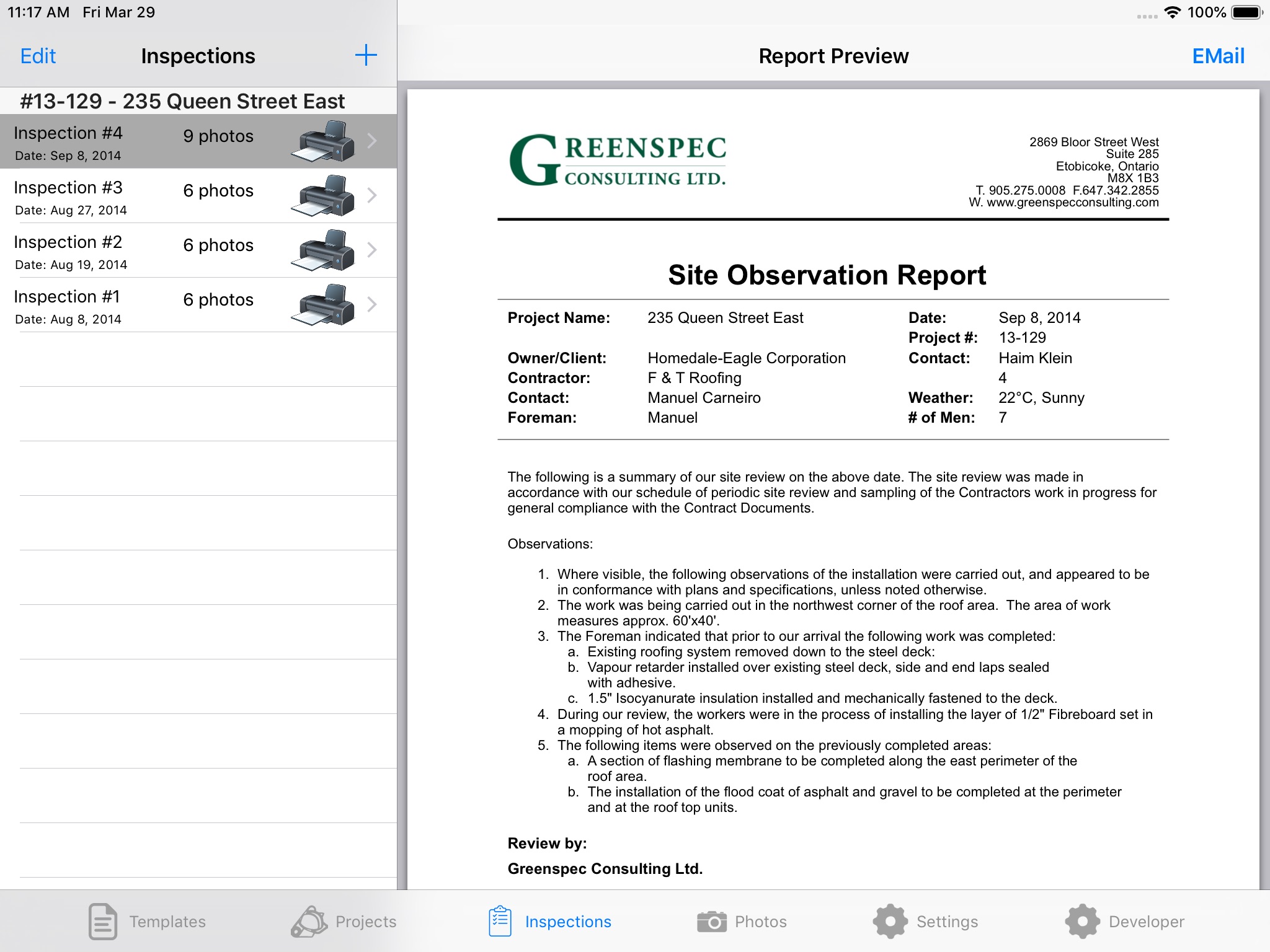The image size is (1270, 952).
Task: Tap EMail to send report
Action: click(x=1218, y=56)
